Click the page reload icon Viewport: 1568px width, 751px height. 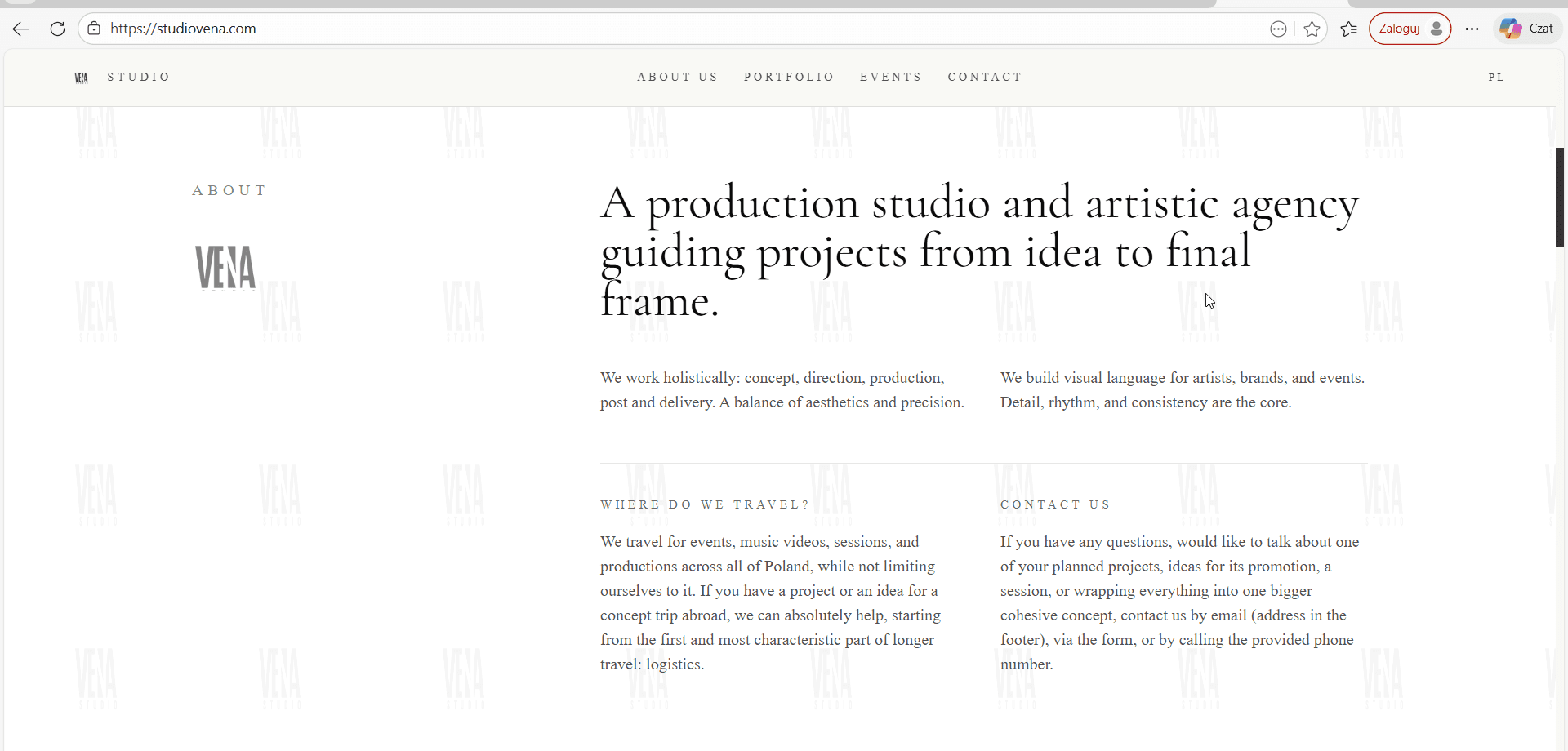(x=57, y=29)
